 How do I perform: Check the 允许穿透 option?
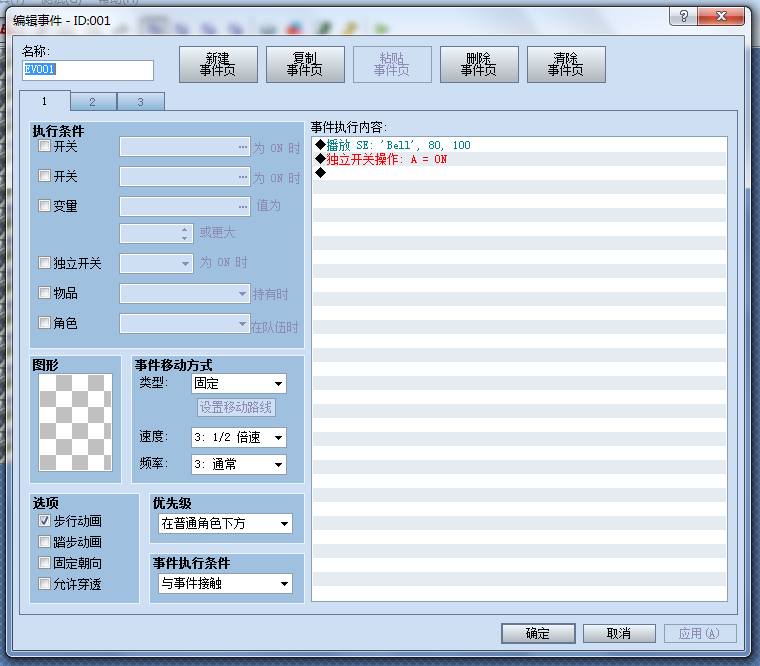point(44,584)
